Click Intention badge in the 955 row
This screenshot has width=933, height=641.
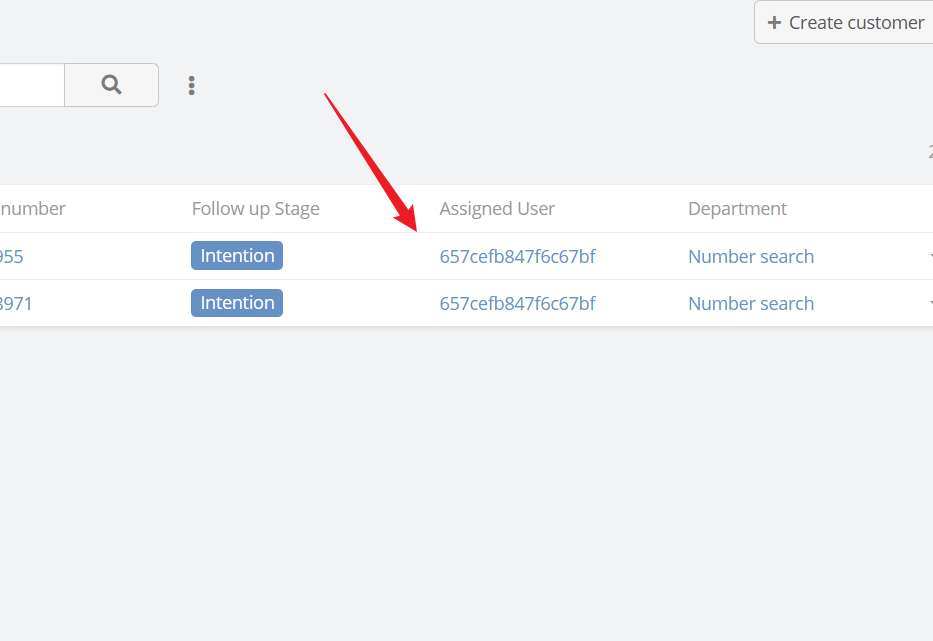pos(237,255)
